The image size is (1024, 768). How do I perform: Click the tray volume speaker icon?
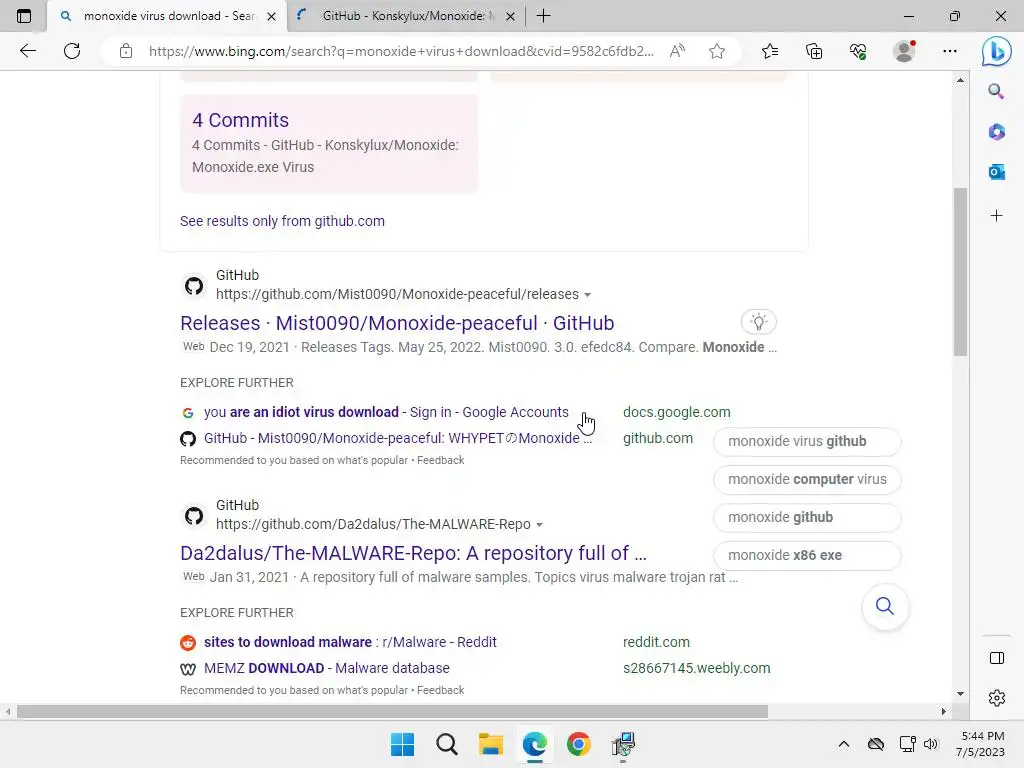(x=931, y=744)
